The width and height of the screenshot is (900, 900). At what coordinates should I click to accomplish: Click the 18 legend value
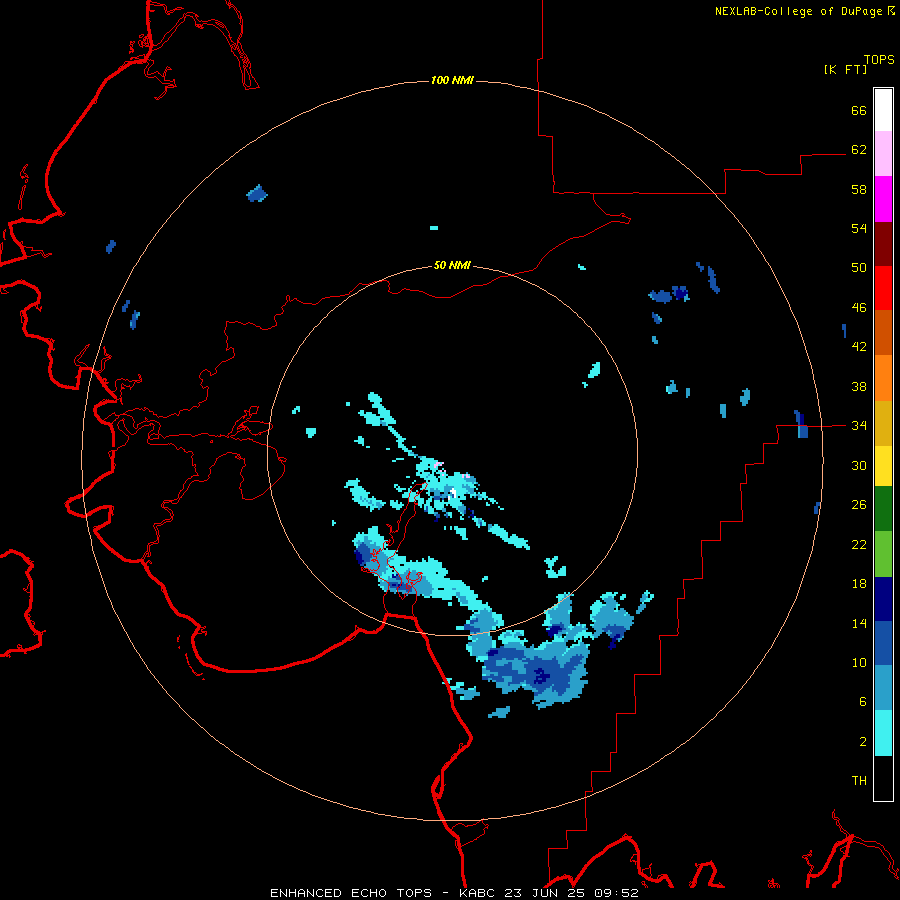(x=859, y=584)
